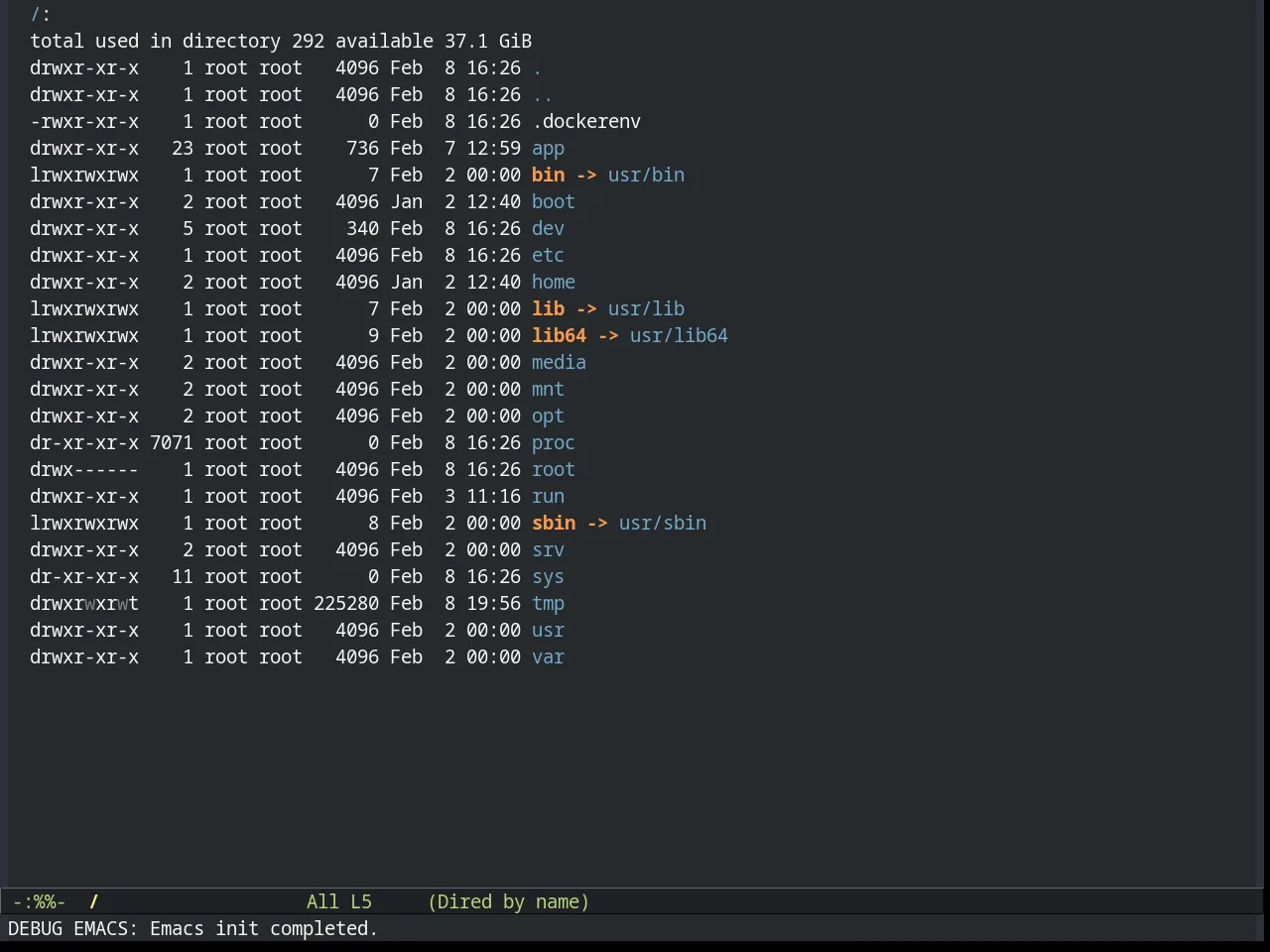Open the boot directory
The width and height of the screenshot is (1270, 952).
coord(554,202)
